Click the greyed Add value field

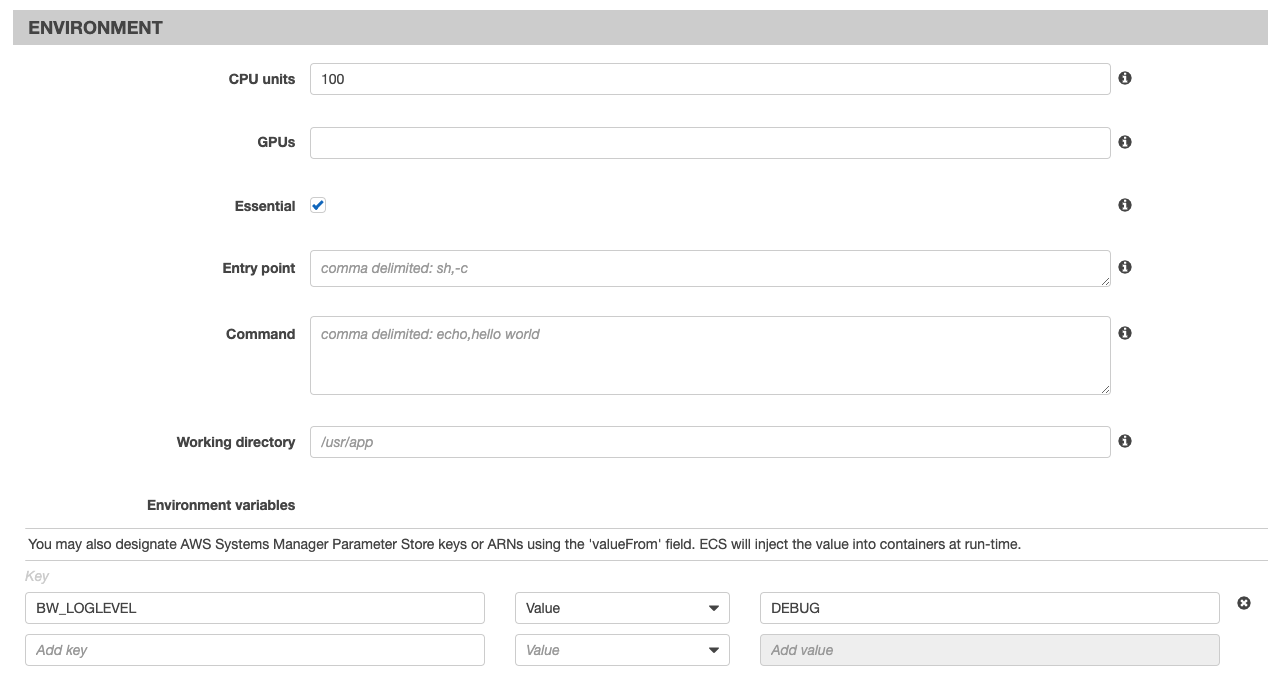coord(989,650)
